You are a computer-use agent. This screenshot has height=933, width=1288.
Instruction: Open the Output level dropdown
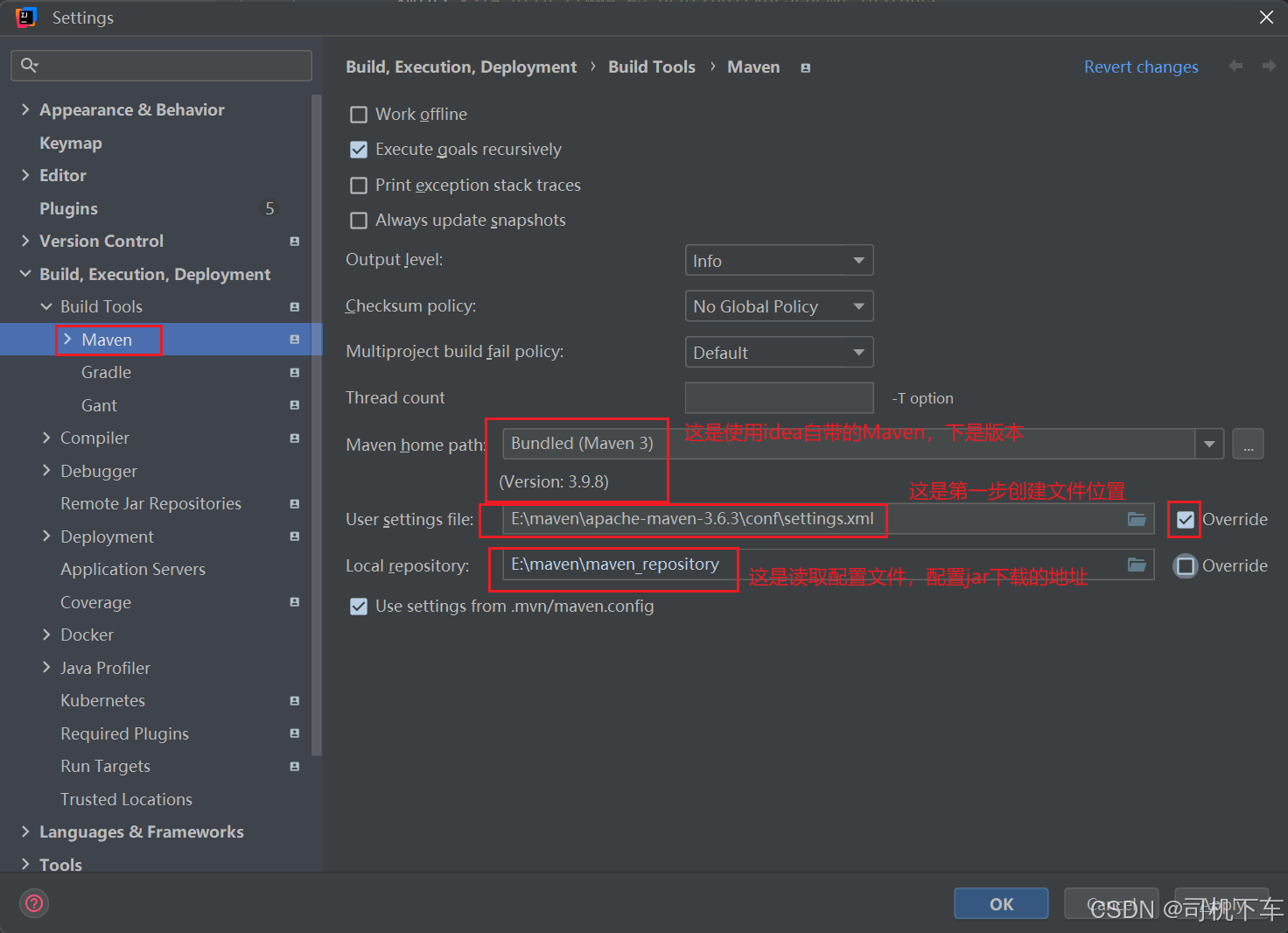coord(779,260)
